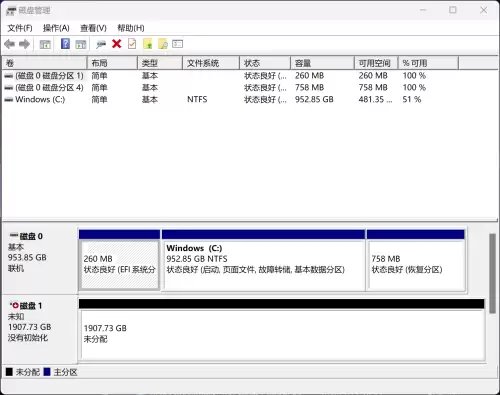Viewport: 500px width, 395px height.
Task: Toggle the show/hide action pane icon
Action: (81, 44)
